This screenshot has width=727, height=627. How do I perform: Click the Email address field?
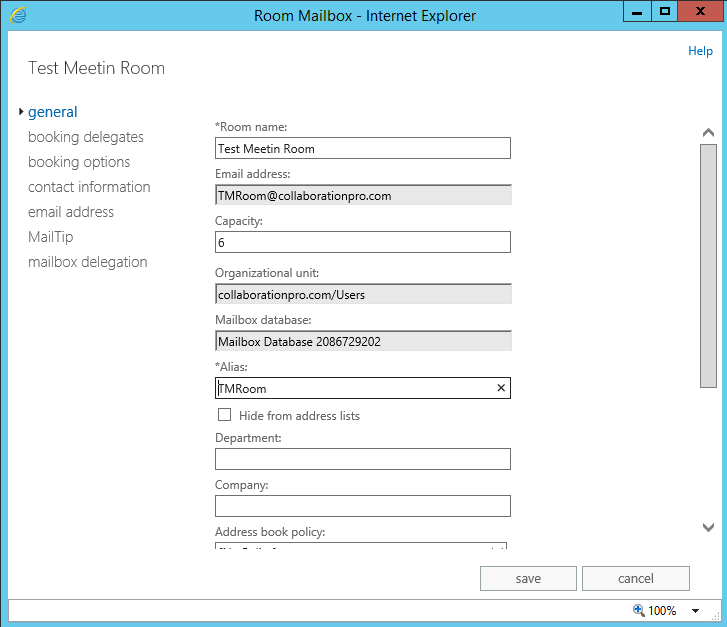(x=363, y=195)
